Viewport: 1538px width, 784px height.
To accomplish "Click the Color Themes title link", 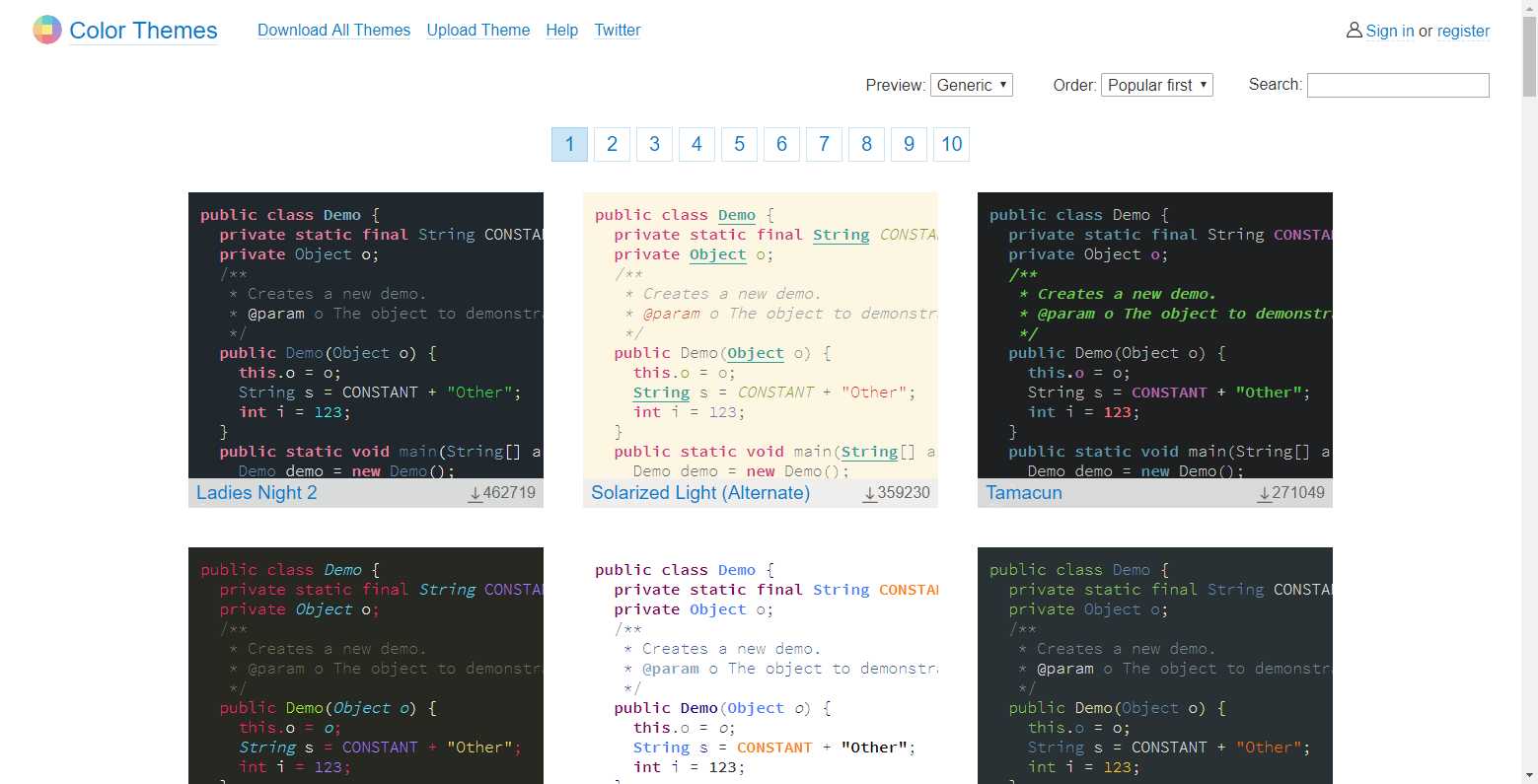I will click(143, 31).
